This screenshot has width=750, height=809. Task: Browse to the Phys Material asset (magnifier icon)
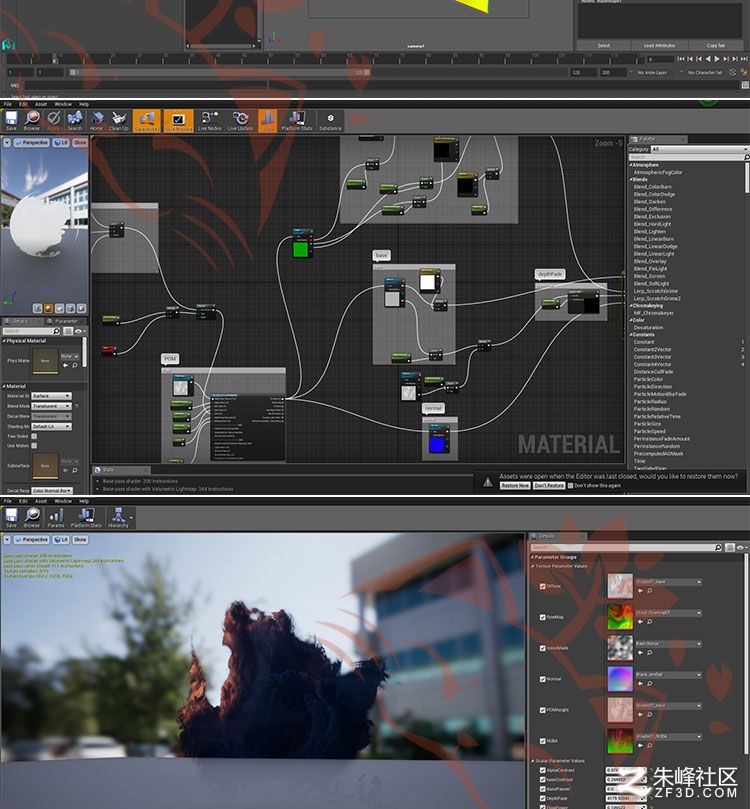pos(75,365)
